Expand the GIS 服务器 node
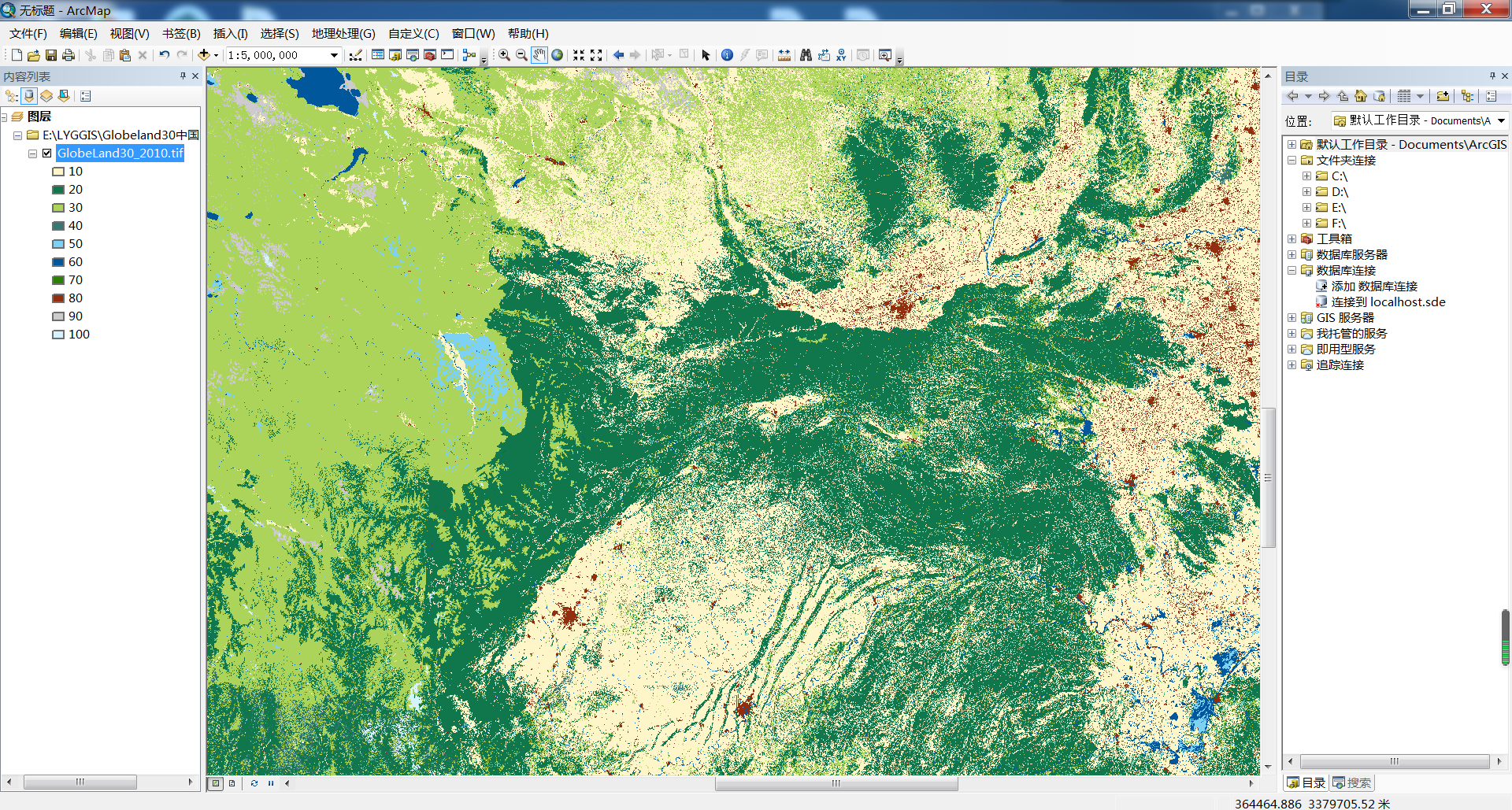The width and height of the screenshot is (1512, 810). 1291,317
